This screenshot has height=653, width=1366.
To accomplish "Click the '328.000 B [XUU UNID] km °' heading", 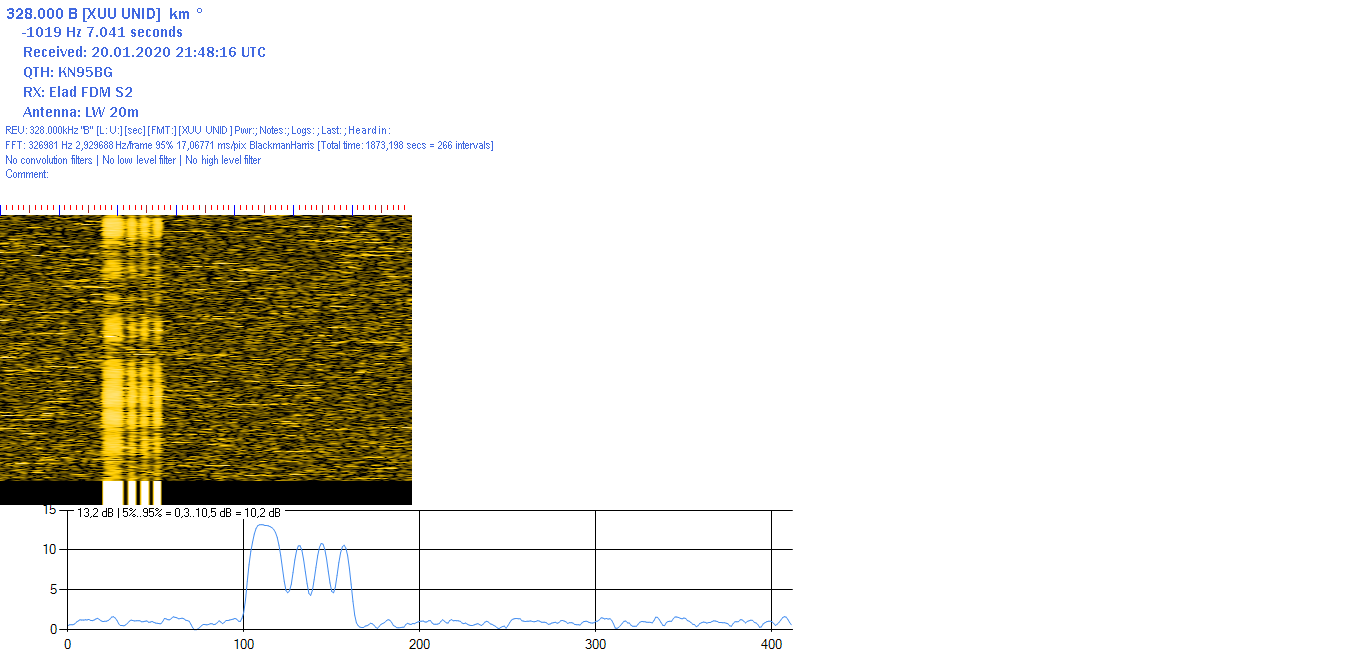I will pos(104,13).
